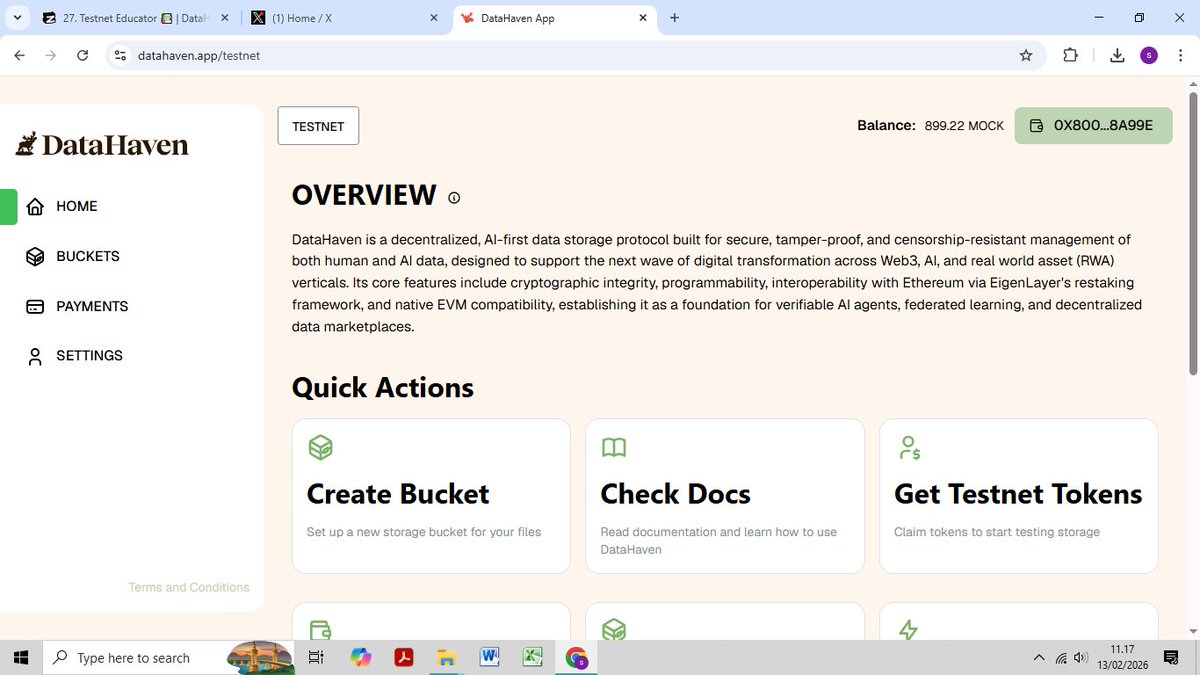Open the SETTINGS person icon in sidebar
The width and height of the screenshot is (1200, 675).
pyautogui.click(x=35, y=357)
